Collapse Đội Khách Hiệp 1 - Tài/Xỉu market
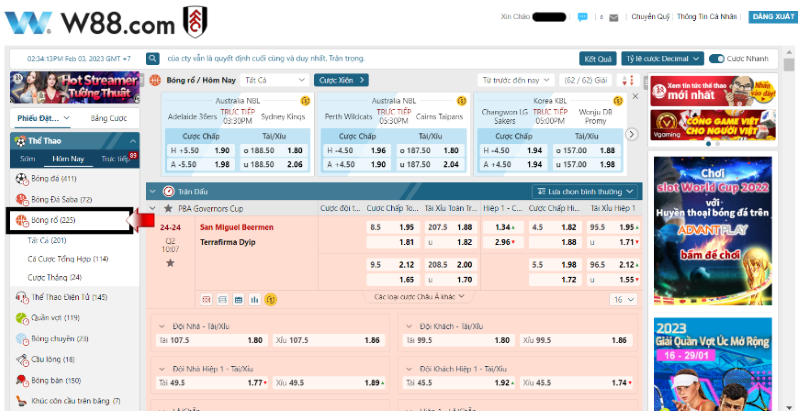 tap(409, 369)
